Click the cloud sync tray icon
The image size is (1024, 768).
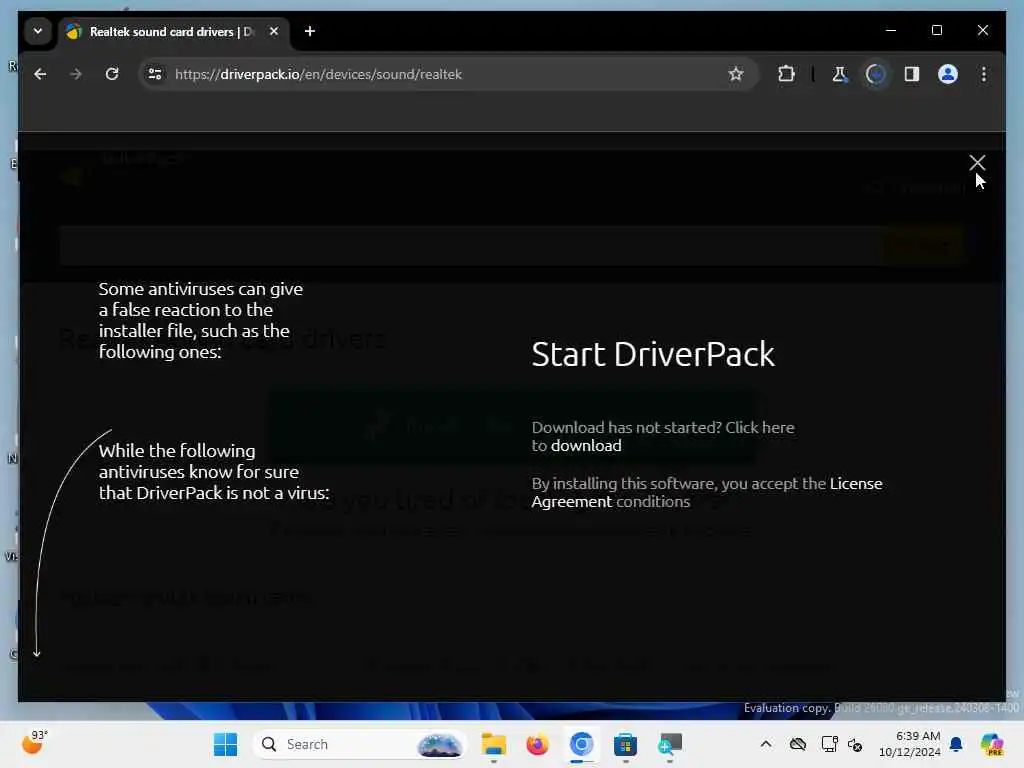point(797,744)
